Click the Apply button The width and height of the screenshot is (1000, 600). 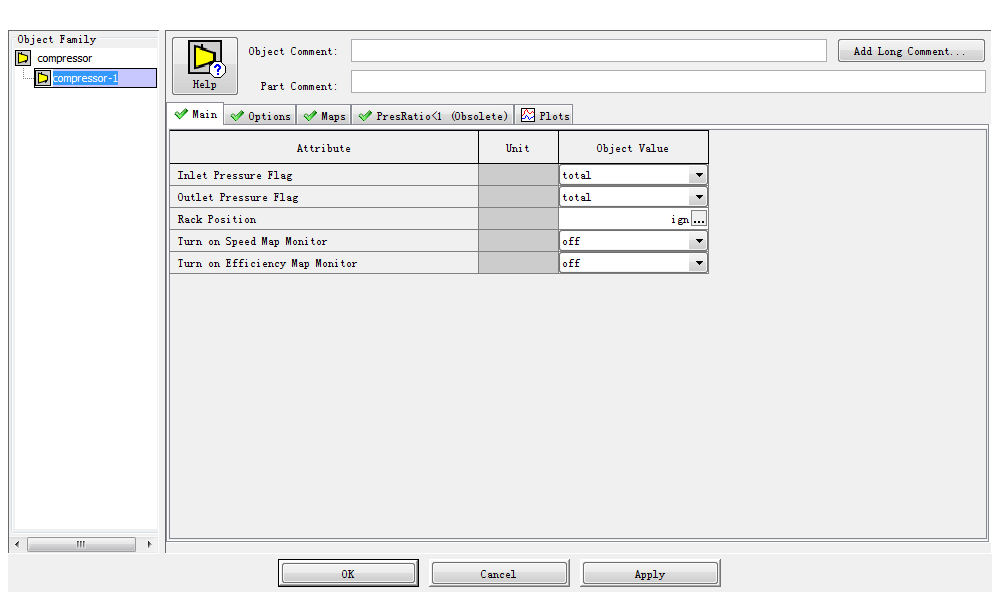(x=650, y=573)
